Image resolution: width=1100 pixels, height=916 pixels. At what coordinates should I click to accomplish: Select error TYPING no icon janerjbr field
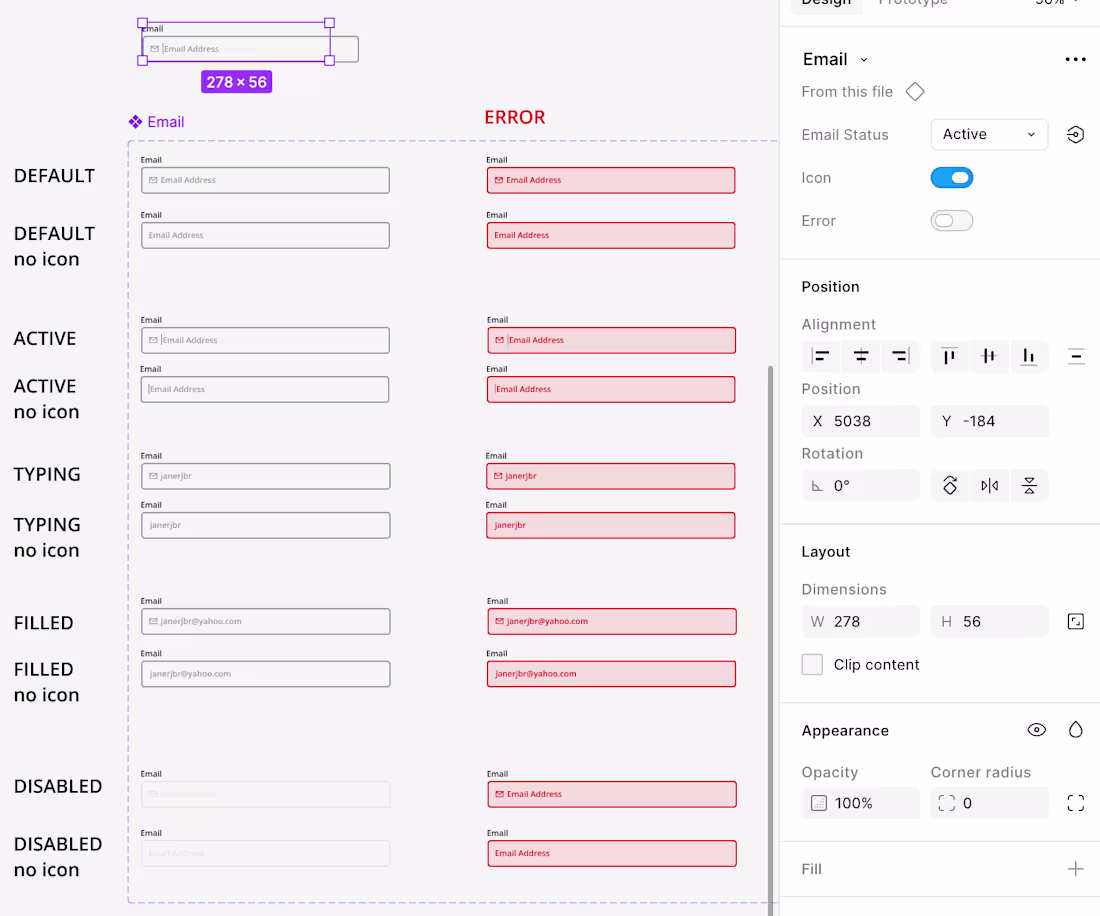coord(611,525)
